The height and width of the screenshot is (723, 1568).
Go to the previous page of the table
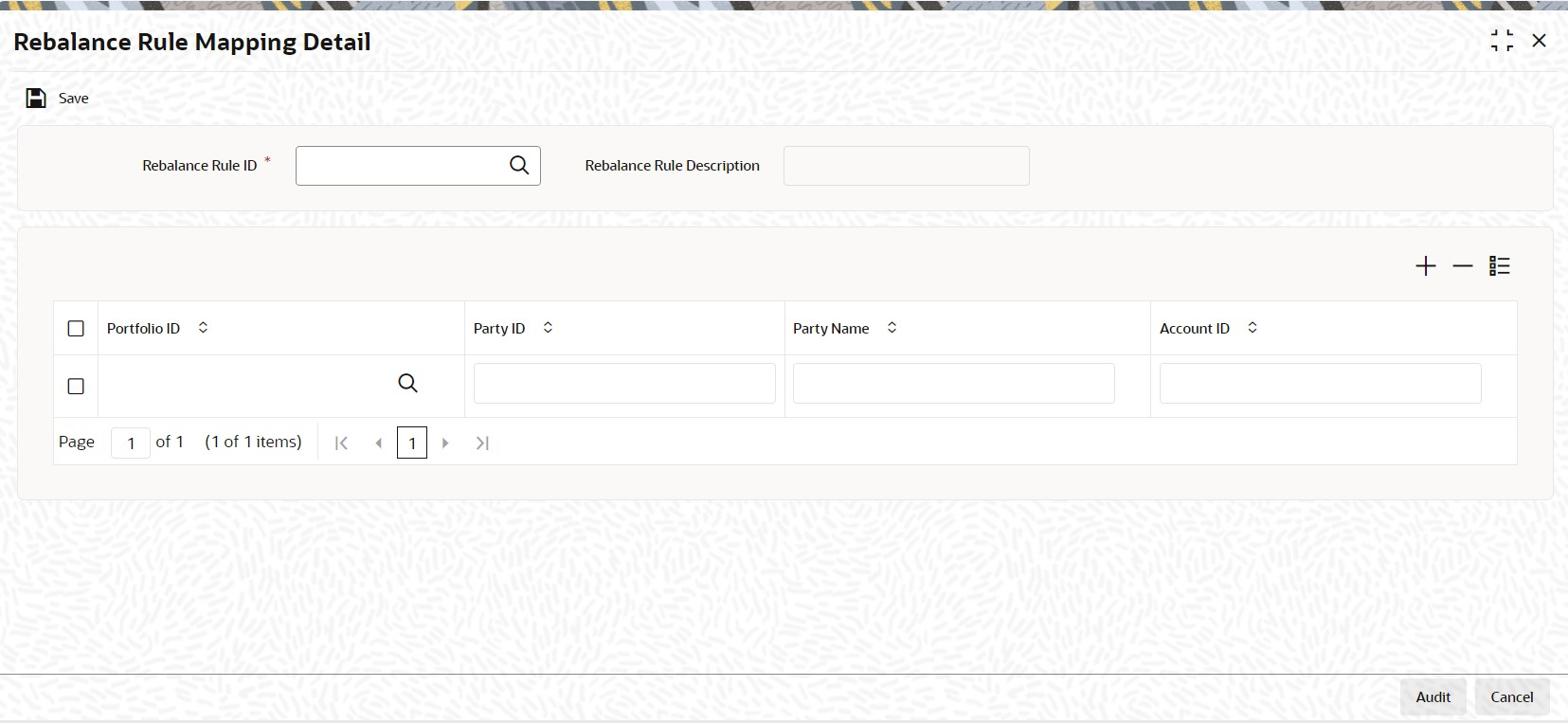pos(378,443)
